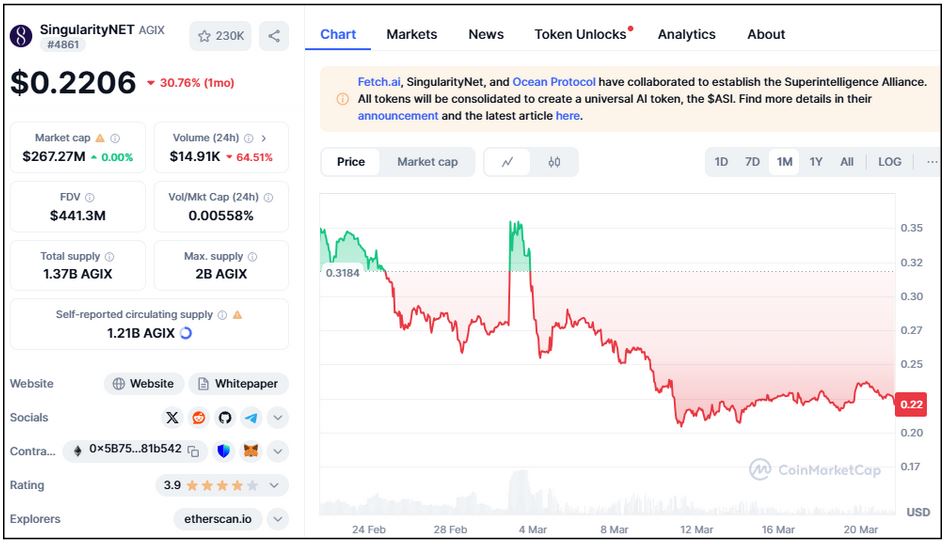The height and width of the screenshot is (544, 949).
Task: Switch to line chart view icon
Action: tap(507, 162)
